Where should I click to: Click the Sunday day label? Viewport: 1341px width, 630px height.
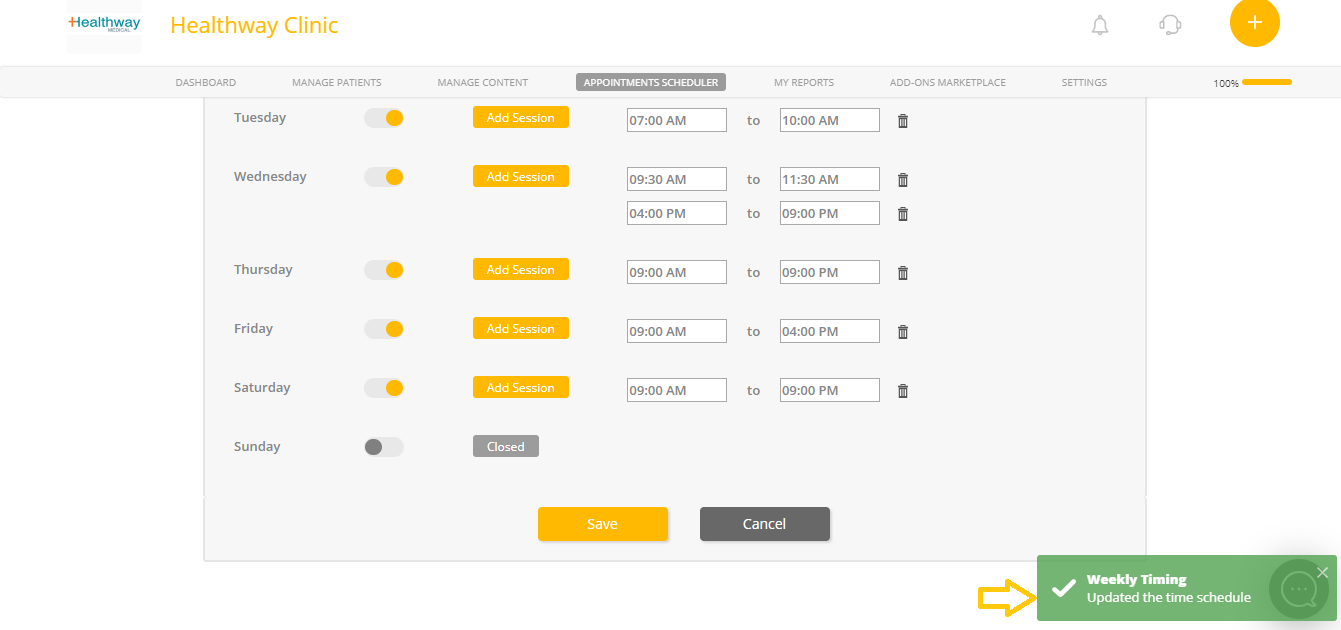257,447
